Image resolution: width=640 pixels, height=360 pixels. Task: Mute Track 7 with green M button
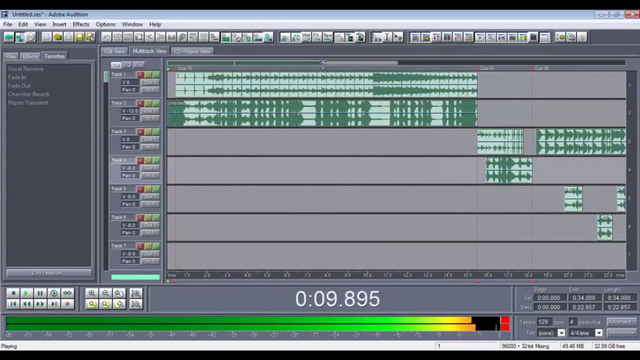(x=156, y=246)
